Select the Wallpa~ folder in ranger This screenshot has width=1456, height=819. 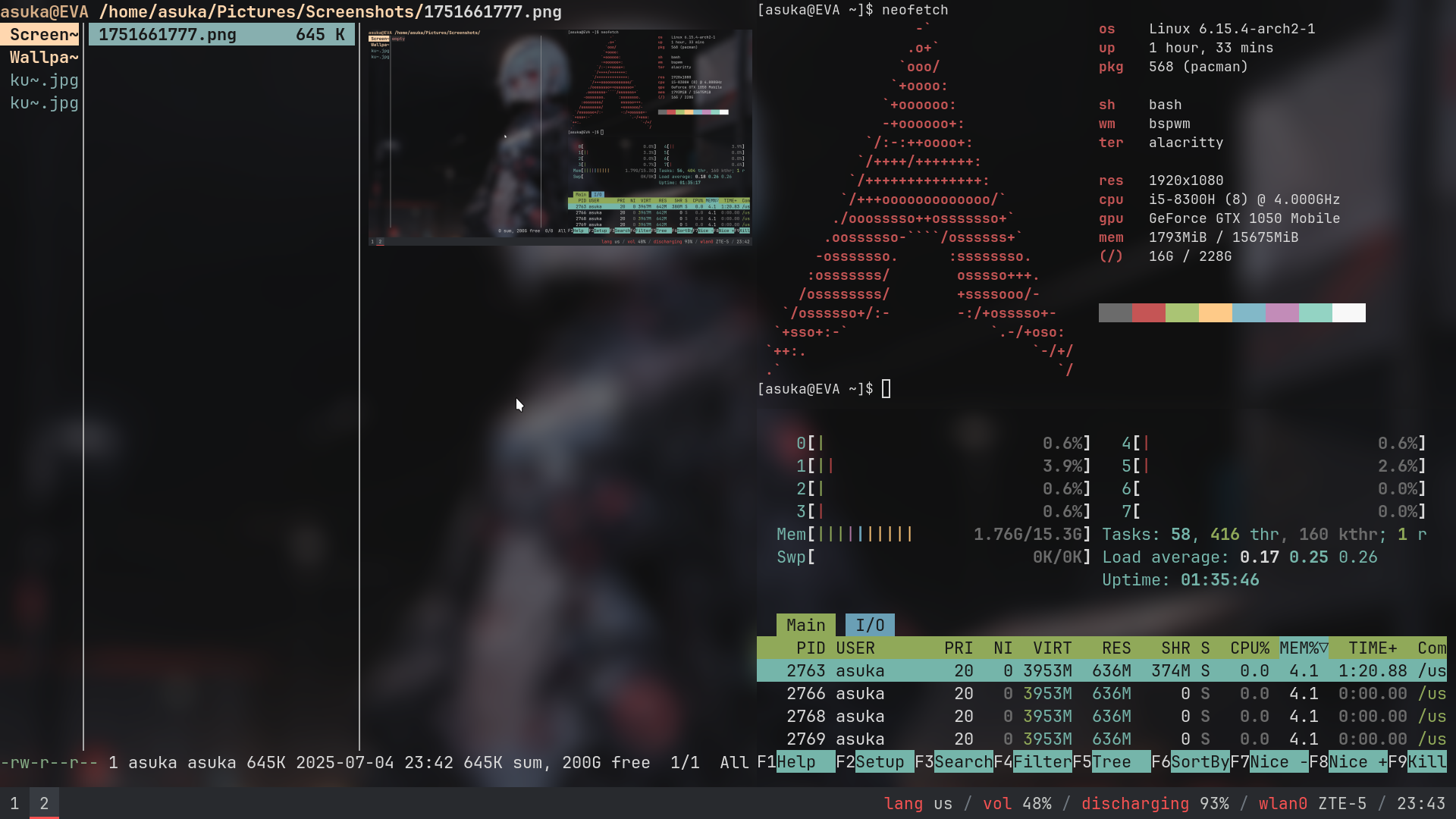[x=43, y=58]
